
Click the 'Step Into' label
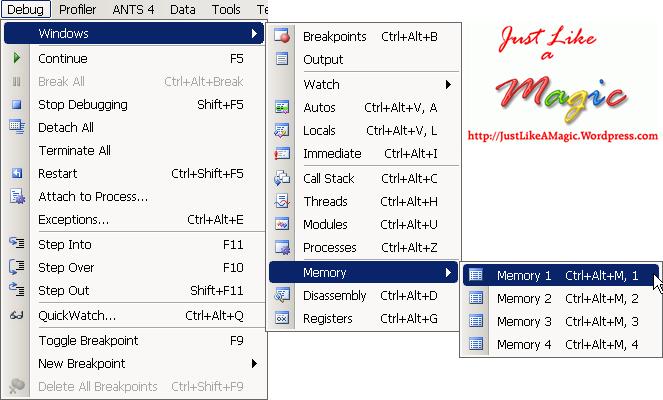tap(65, 245)
